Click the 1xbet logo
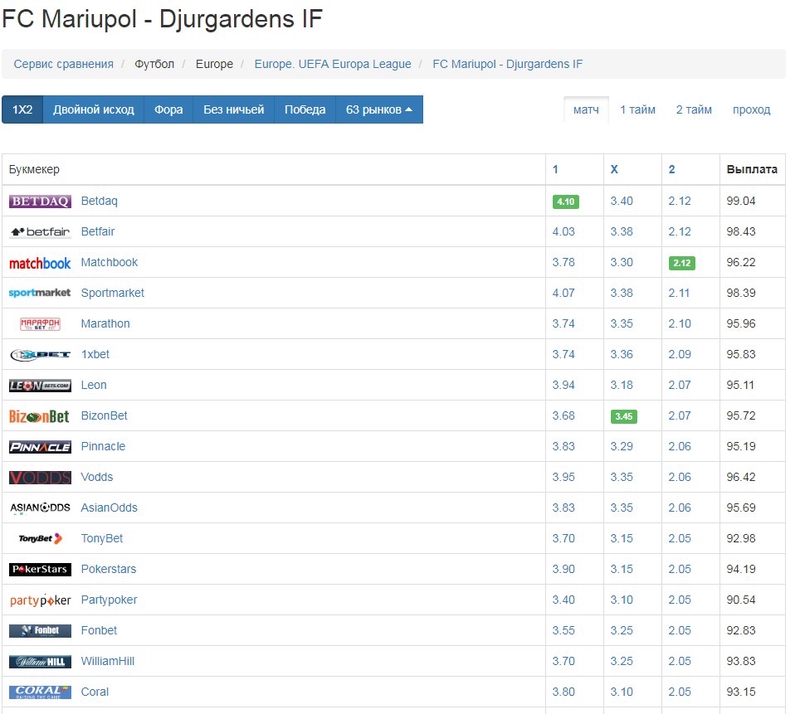This screenshot has width=800, height=714. tap(40, 355)
